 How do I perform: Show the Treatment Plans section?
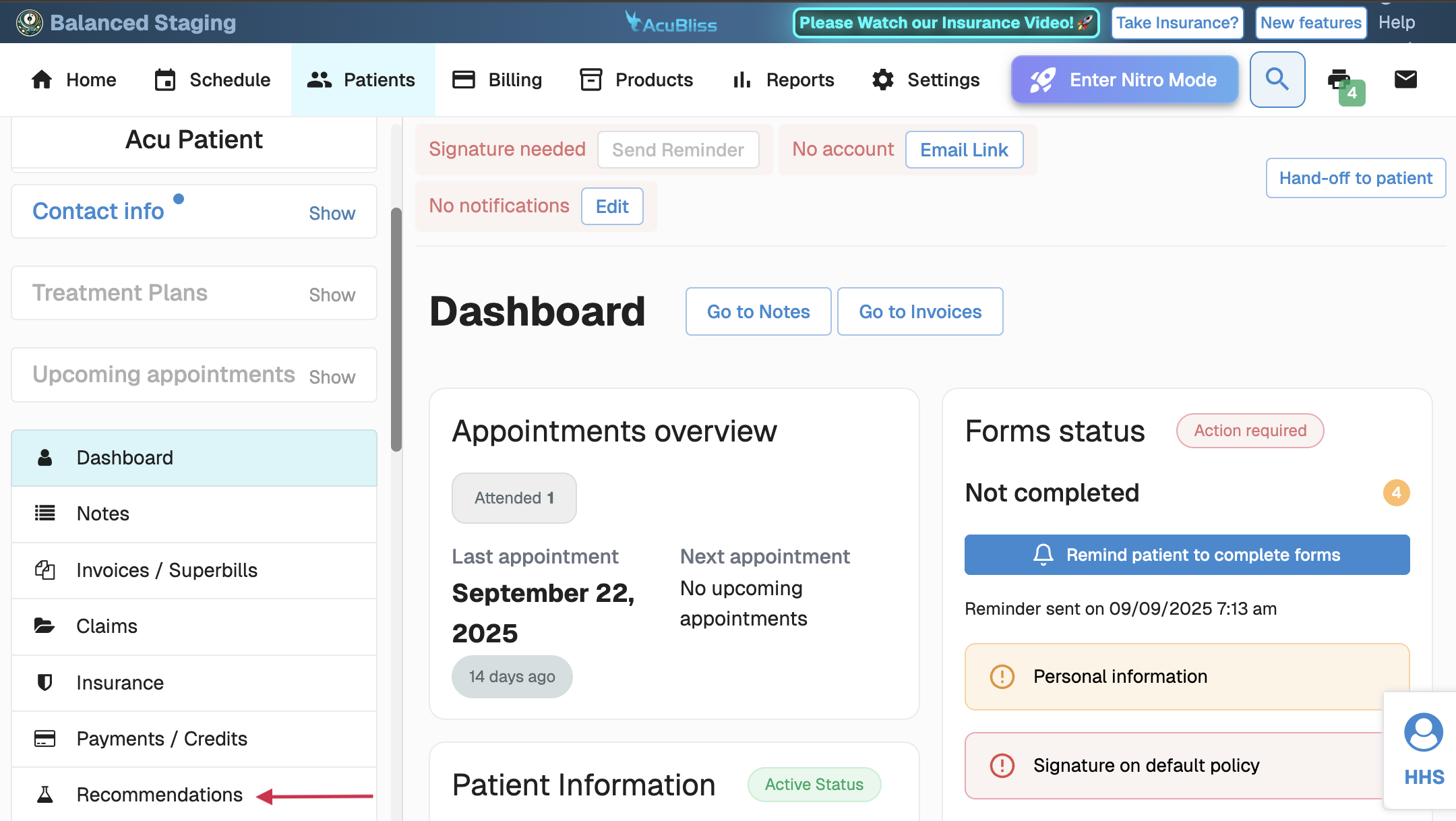pos(332,295)
